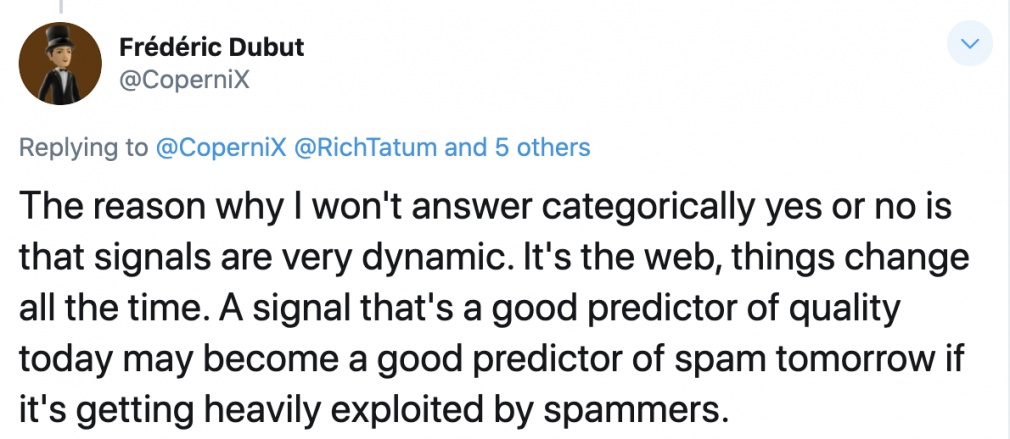Open the @CoperniX handle under the name
1010x439 pixels.
(x=184, y=80)
